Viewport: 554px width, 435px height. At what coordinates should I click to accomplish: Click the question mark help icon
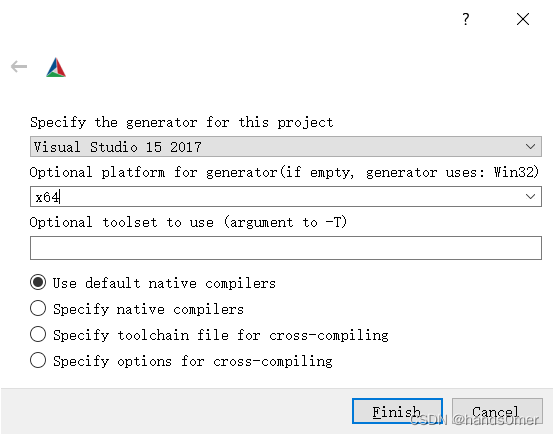(466, 19)
